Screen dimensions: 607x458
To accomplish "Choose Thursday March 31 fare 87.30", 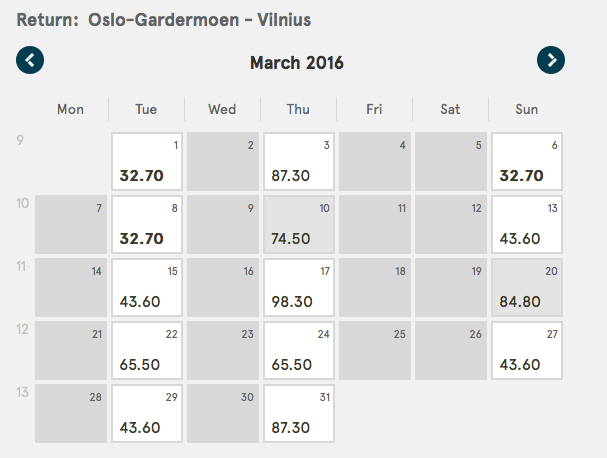I will tap(299, 413).
